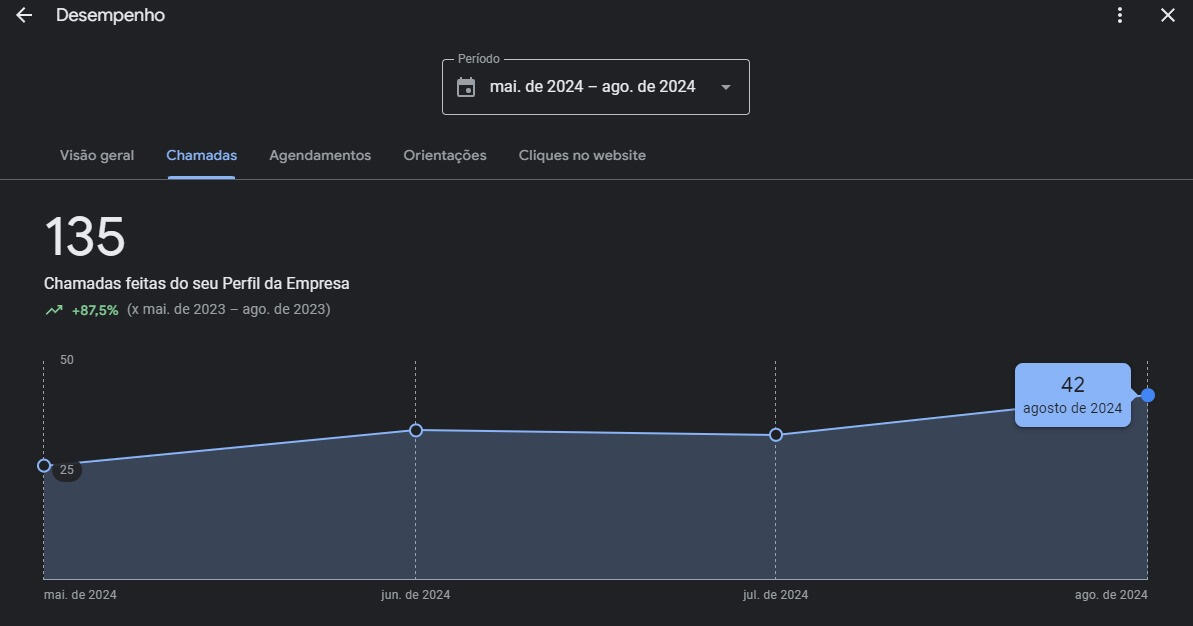The height and width of the screenshot is (626, 1193).
Task: Expand the Período dropdown arrow
Action: point(726,87)
